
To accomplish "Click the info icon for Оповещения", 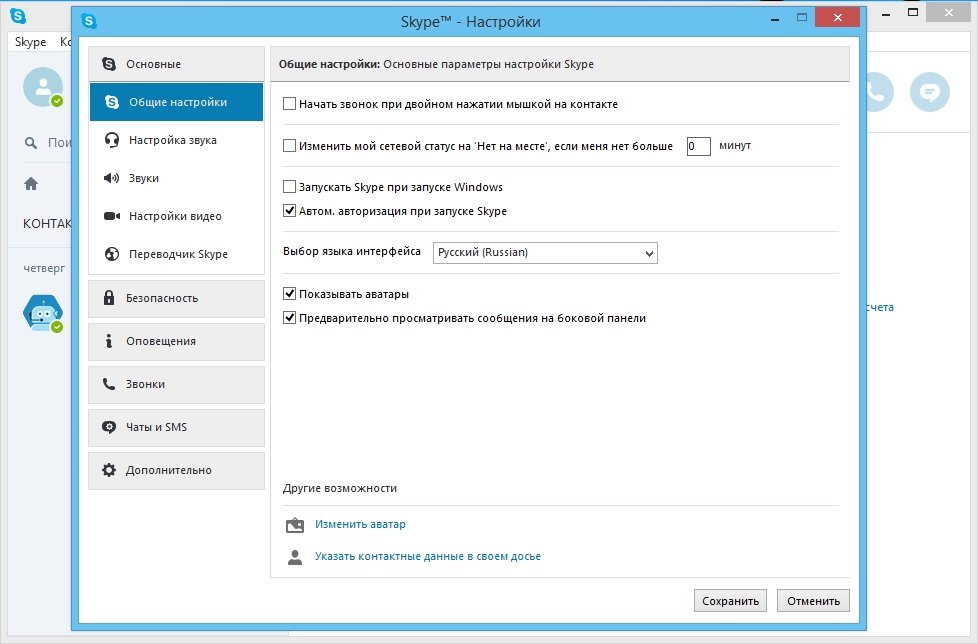I will tap(109, 340).
